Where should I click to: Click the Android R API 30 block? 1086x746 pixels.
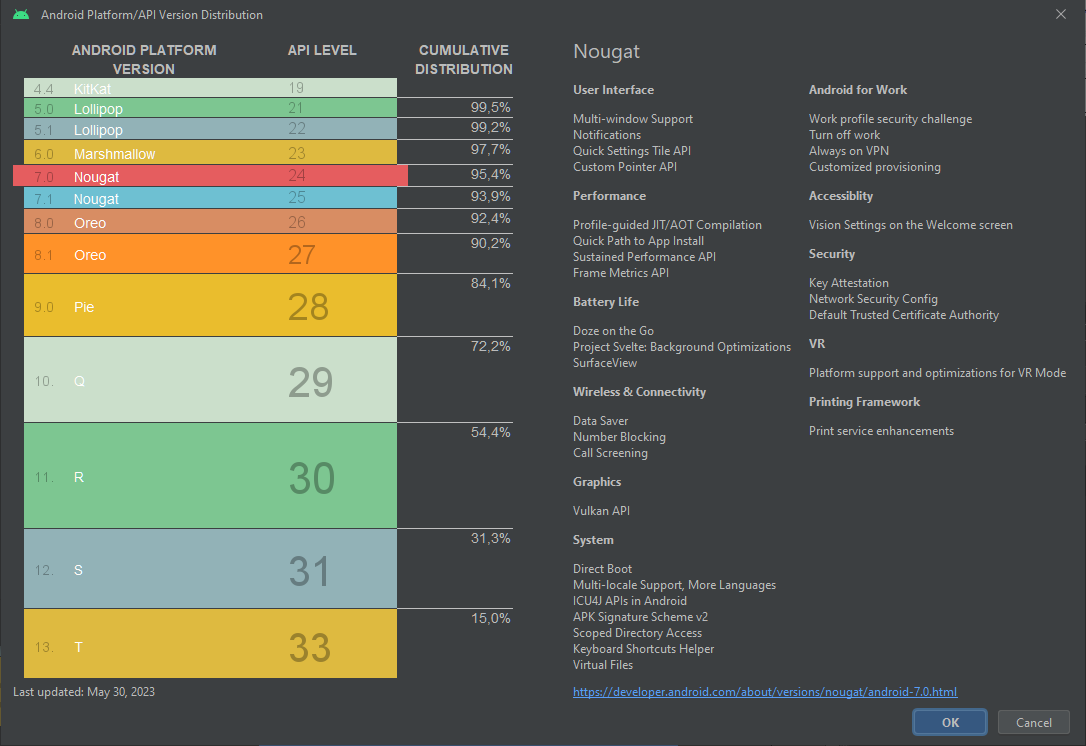pos(210,477)
